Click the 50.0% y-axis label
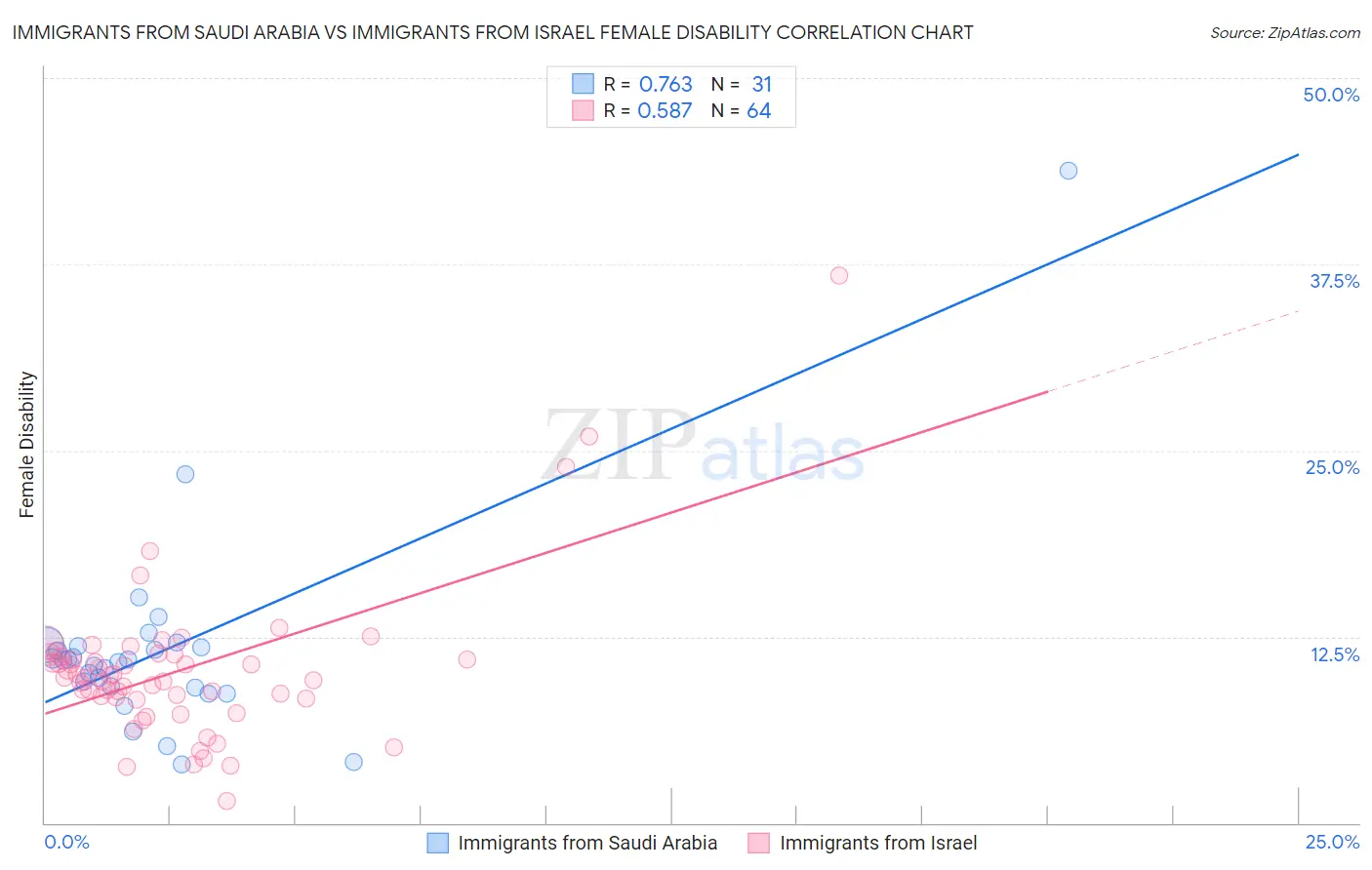The height and width of the screenshot is (870, 1372). 1331,95
